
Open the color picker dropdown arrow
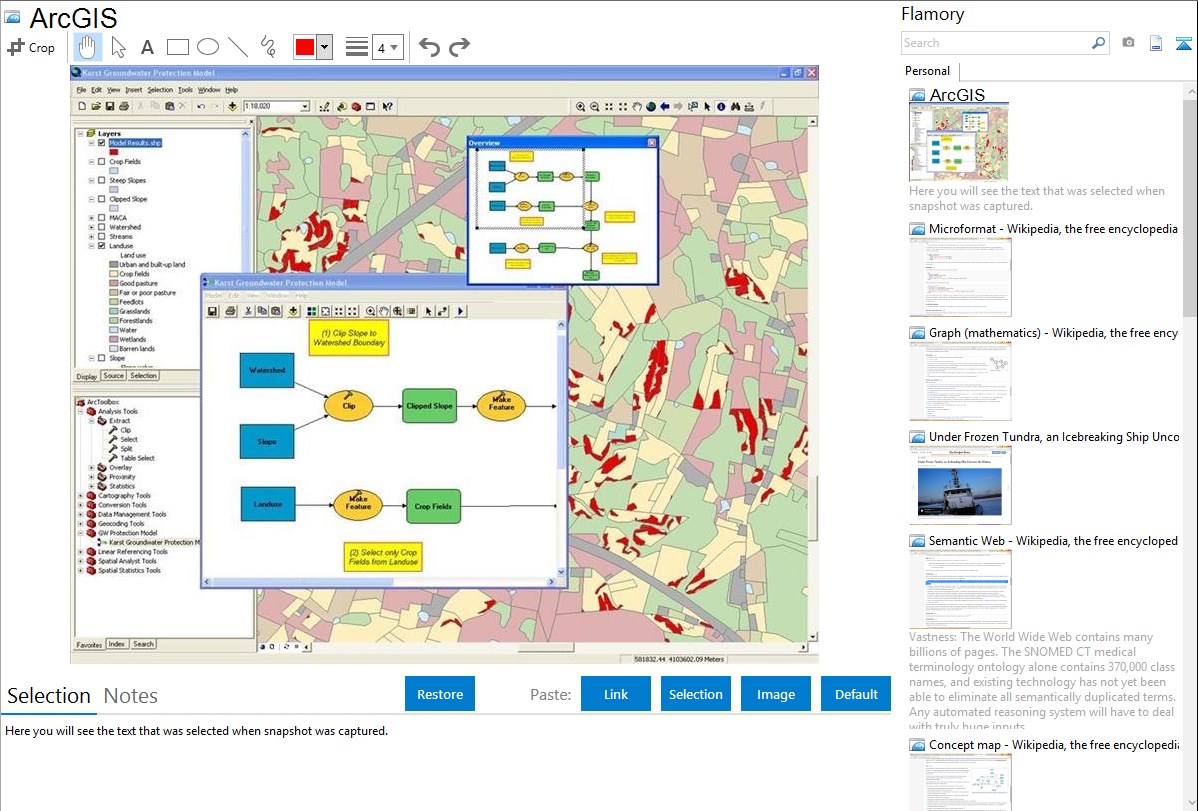coord(325,47)
